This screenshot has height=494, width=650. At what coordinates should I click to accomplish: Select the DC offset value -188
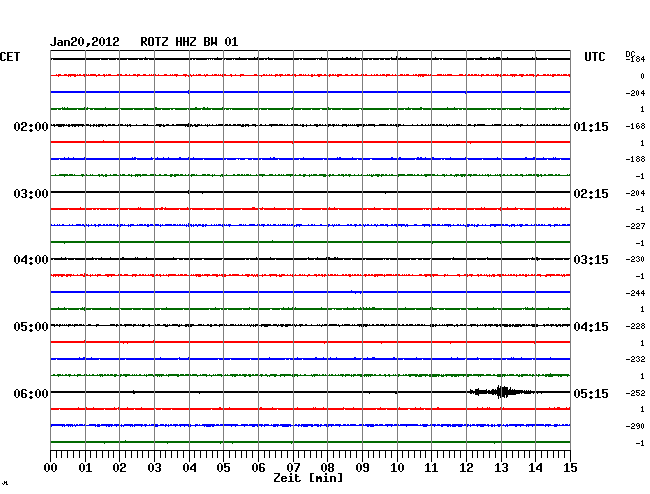coord(635,159)
